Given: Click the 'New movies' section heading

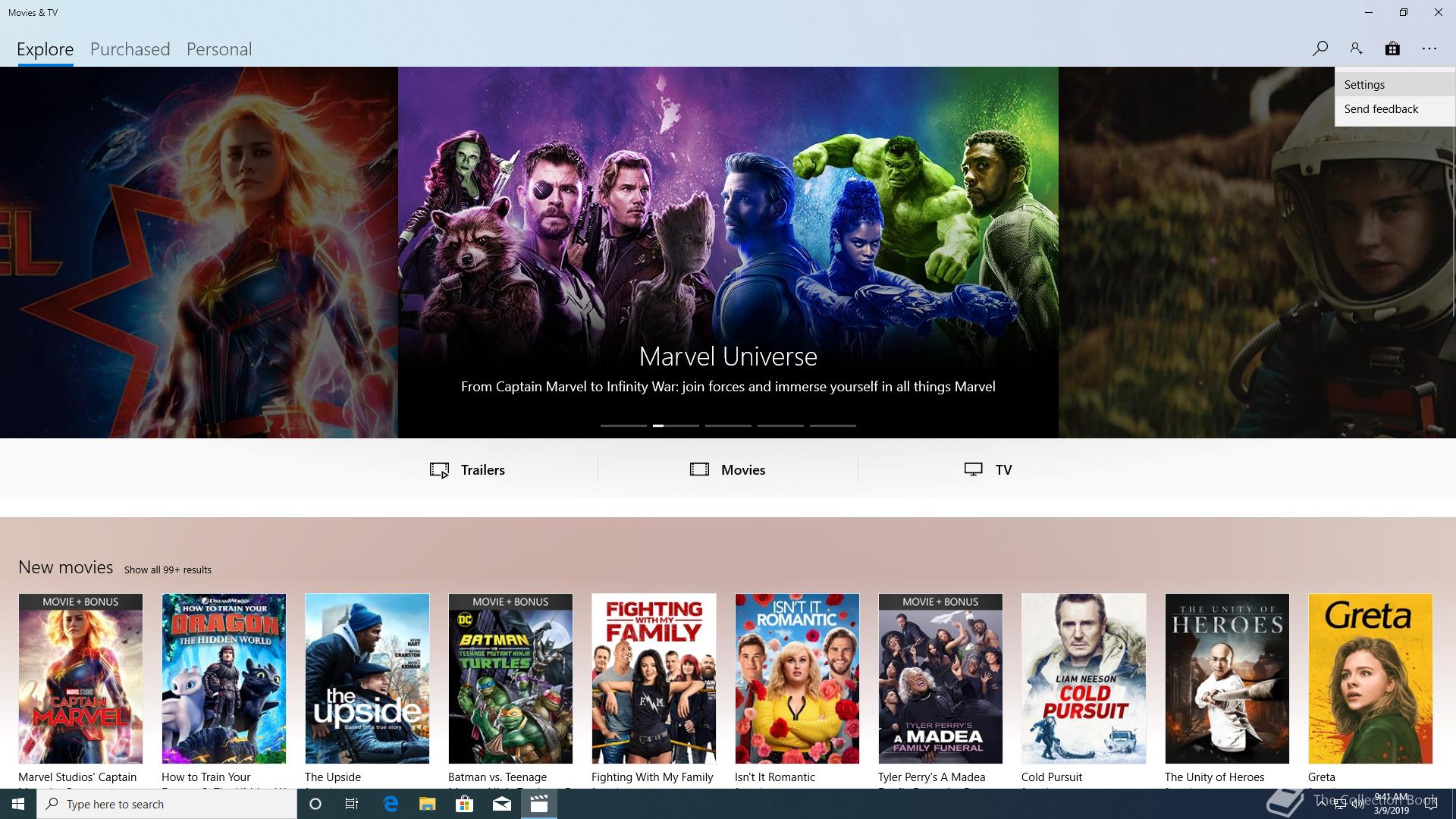Looking at the screenshot, I should [66, 567].
